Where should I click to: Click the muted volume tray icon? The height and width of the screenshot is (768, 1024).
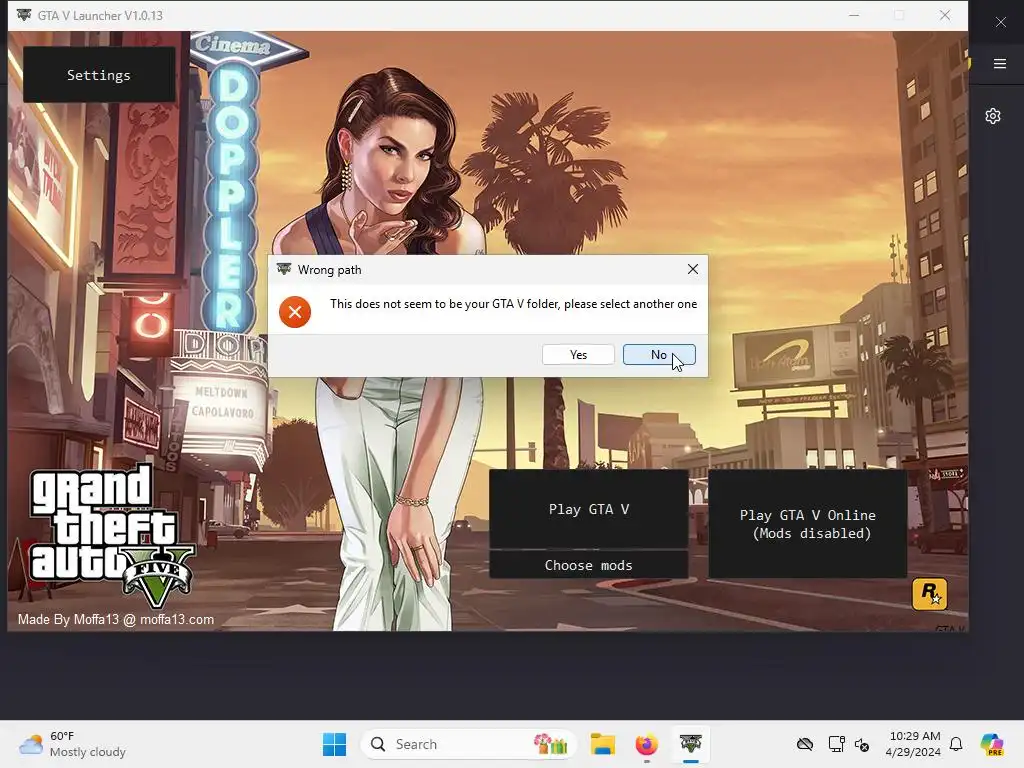click(862, 744)
